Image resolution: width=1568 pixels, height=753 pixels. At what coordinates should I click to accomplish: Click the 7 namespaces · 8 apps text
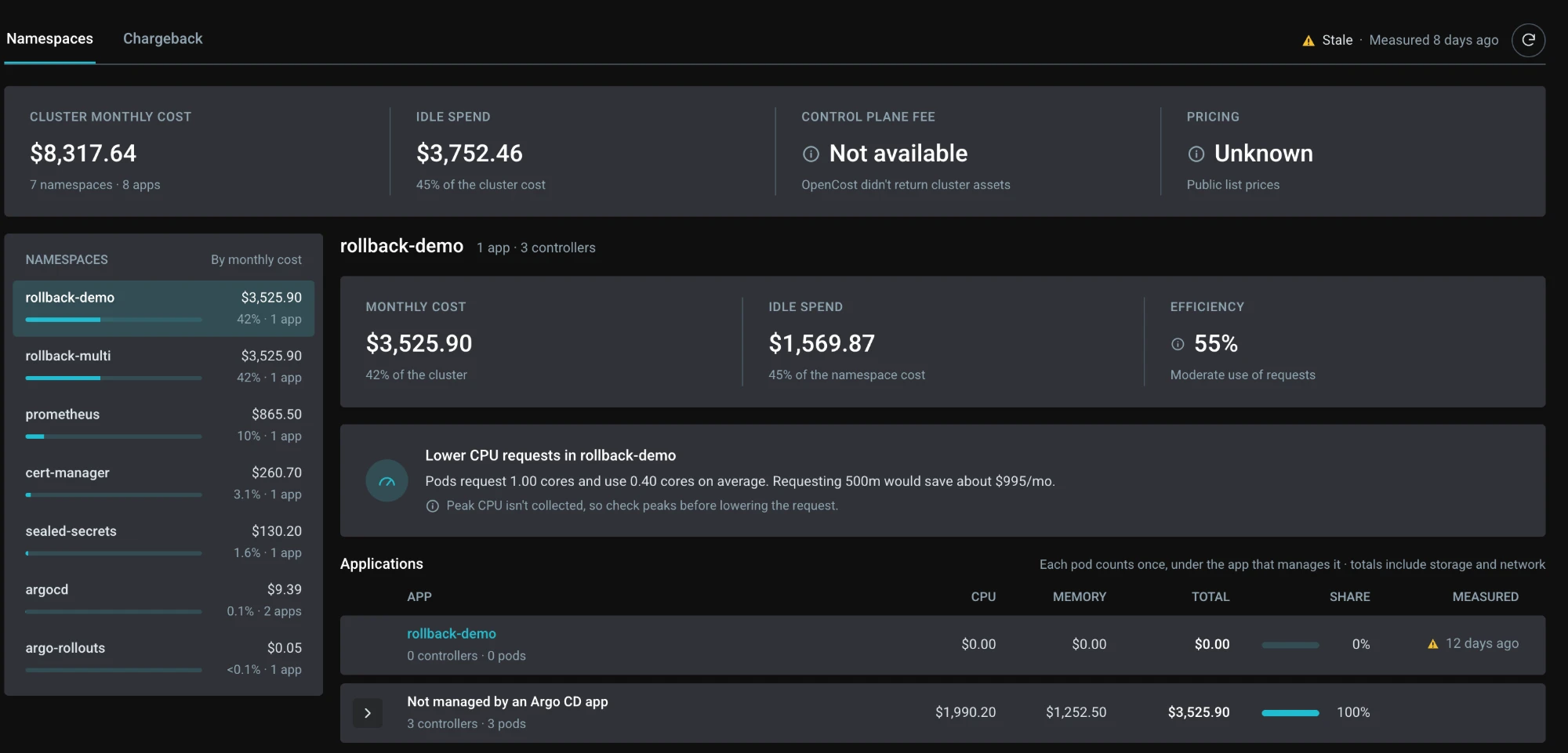95,185
